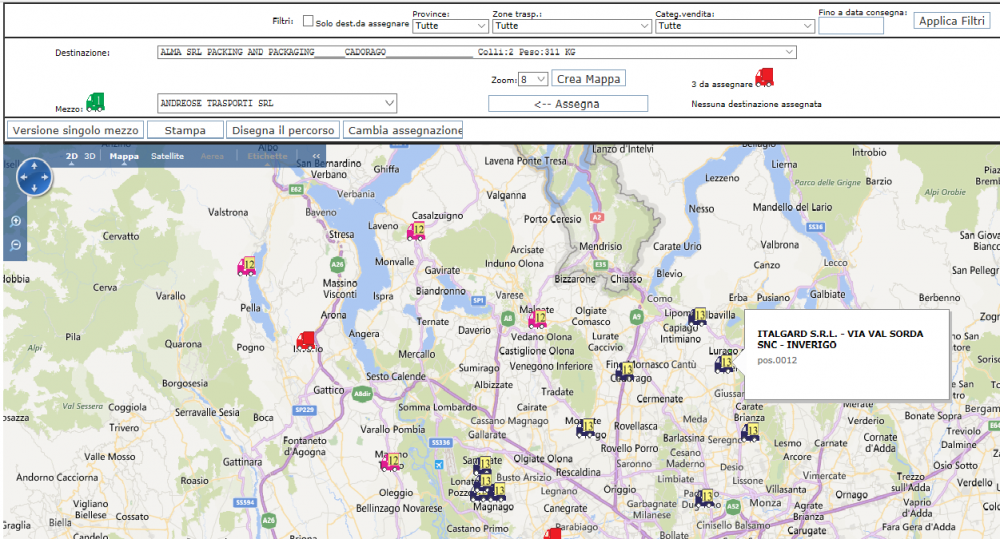Viewport: 1000px width, 539px height.
Task: Open the Zone trasp. dropdown
Action: point(571,26)
